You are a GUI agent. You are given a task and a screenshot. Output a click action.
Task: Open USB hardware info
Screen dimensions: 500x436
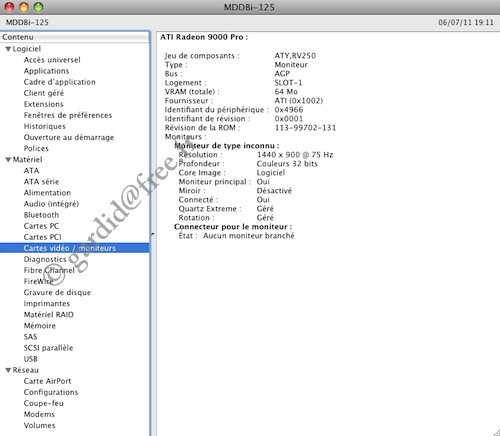(30, 359)
